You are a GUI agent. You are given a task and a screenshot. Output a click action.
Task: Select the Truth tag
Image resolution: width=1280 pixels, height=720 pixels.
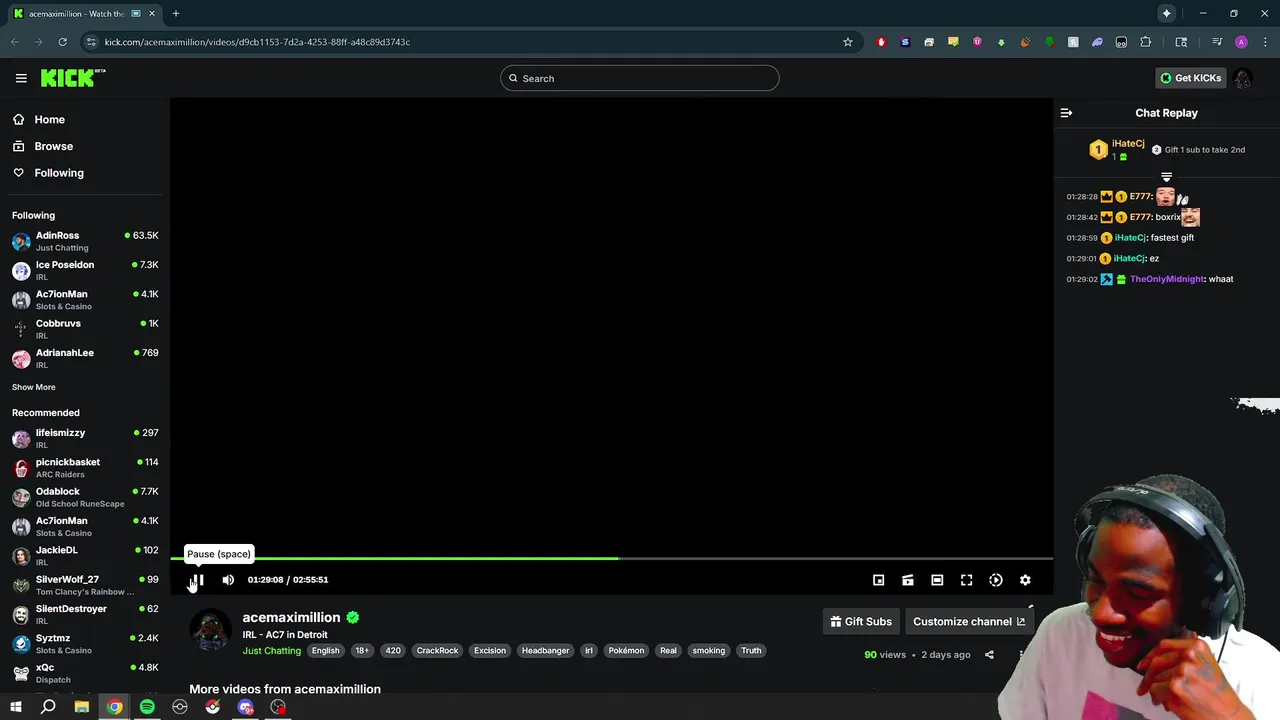[x=751, y=651]
